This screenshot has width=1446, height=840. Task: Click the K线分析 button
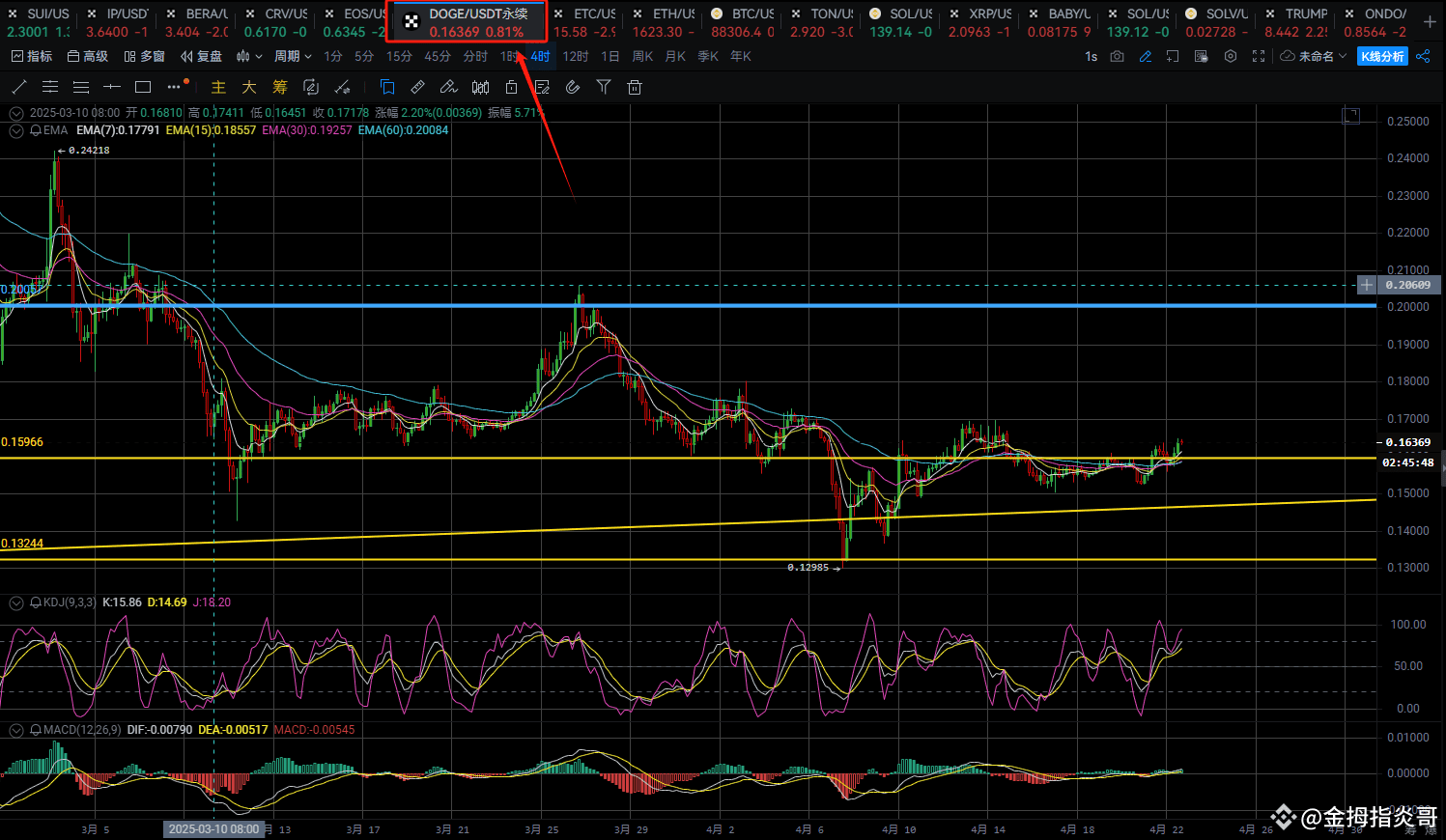point(1382,56)
